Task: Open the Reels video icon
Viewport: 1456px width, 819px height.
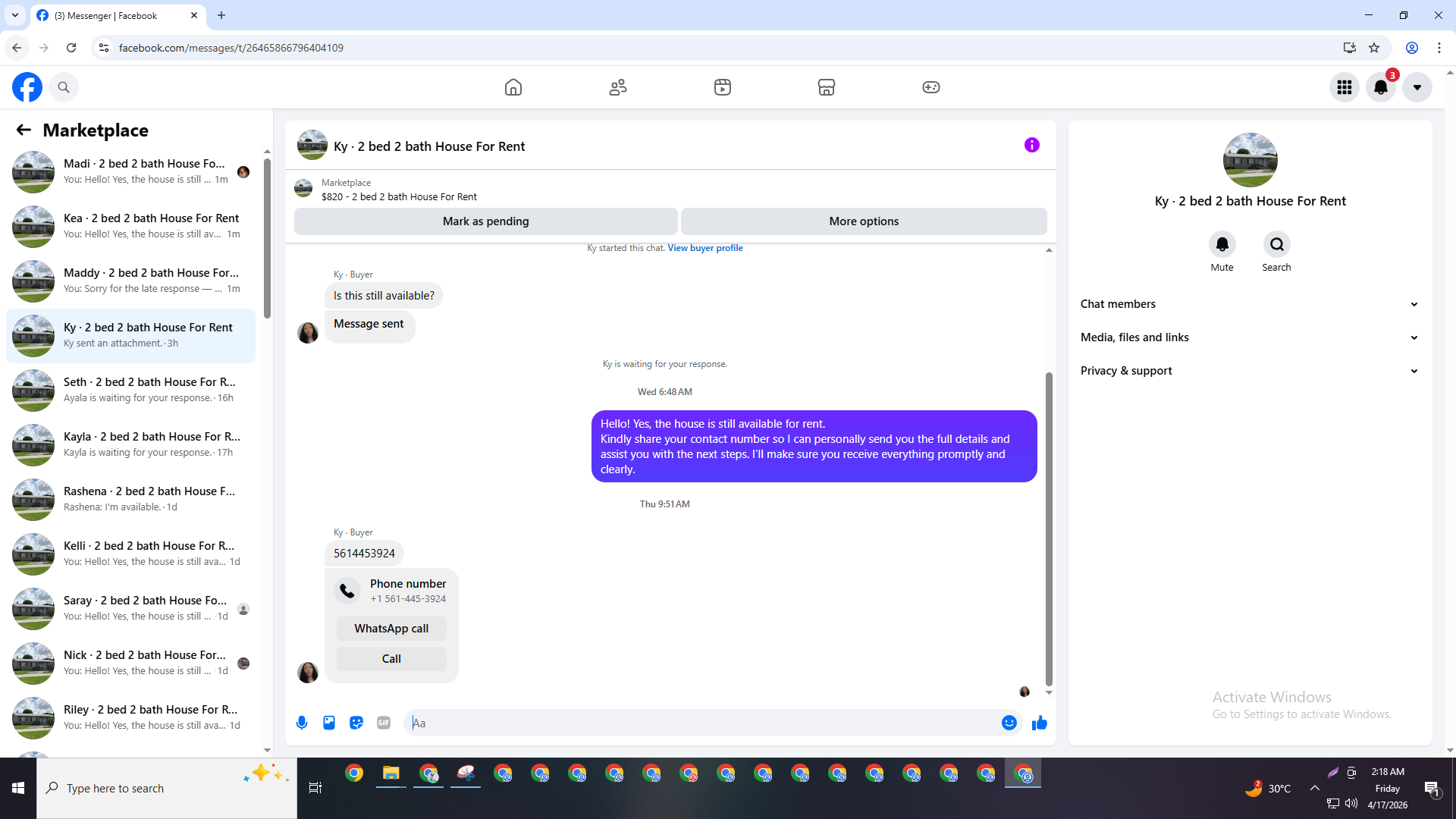Action: pyautogui.click(x=723, y=87)
